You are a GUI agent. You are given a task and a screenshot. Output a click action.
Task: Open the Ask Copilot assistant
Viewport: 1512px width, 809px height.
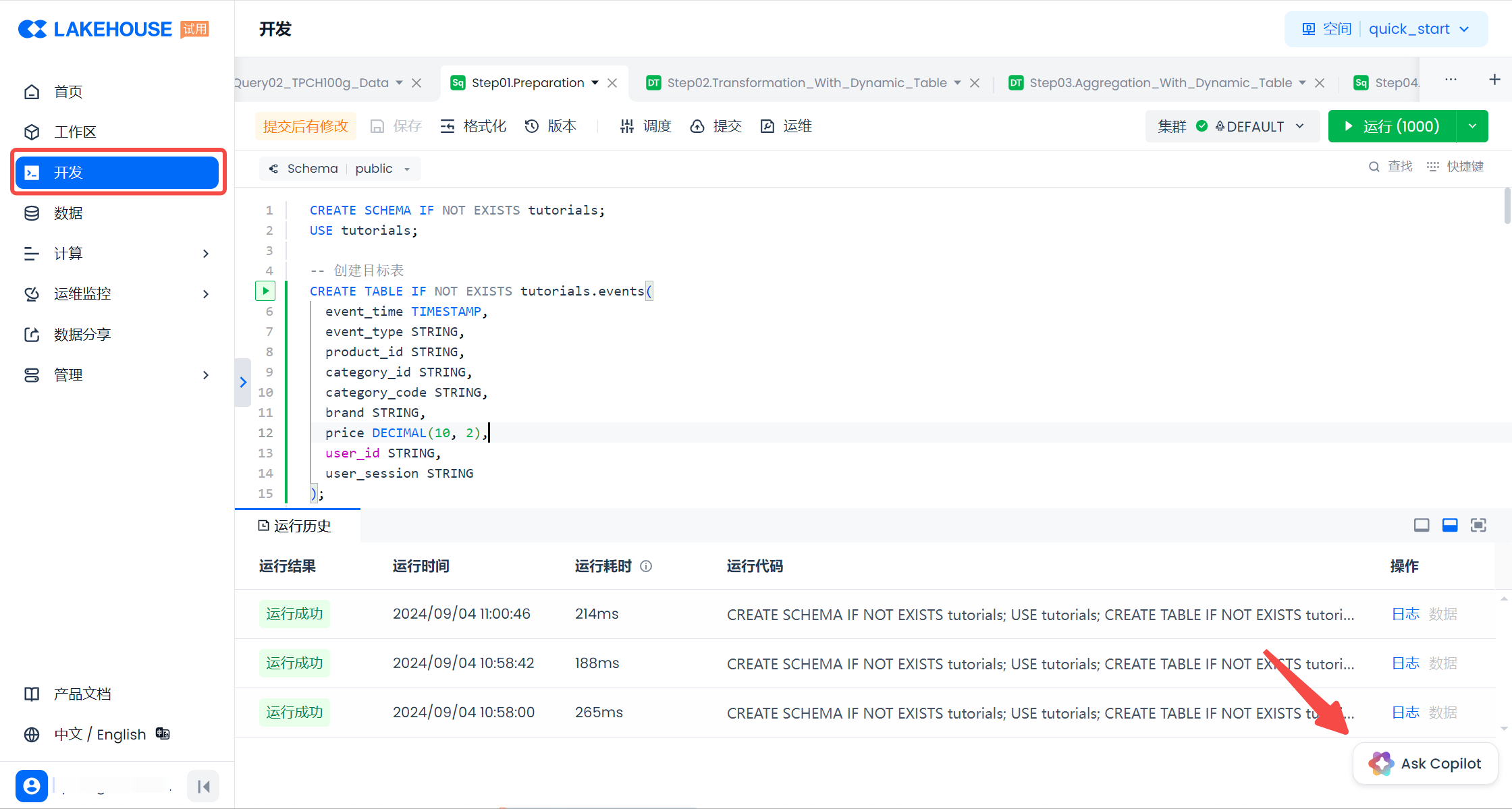click(1426, 764)
